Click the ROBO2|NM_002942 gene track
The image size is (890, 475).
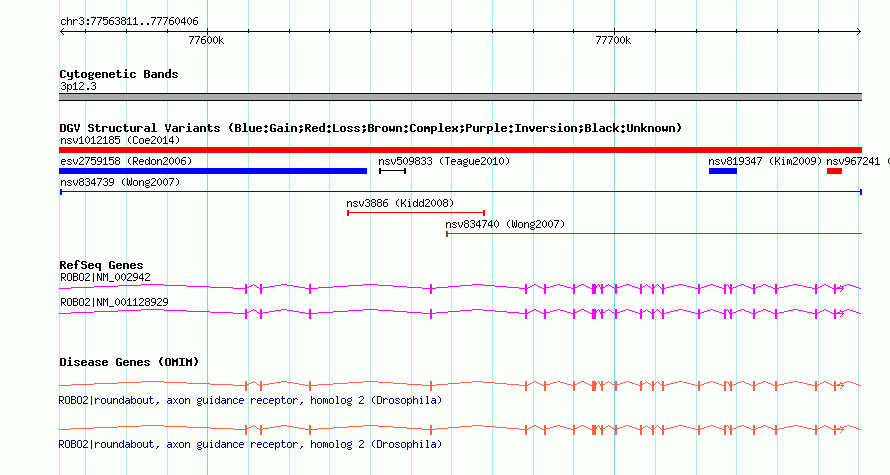pos(460,288)
